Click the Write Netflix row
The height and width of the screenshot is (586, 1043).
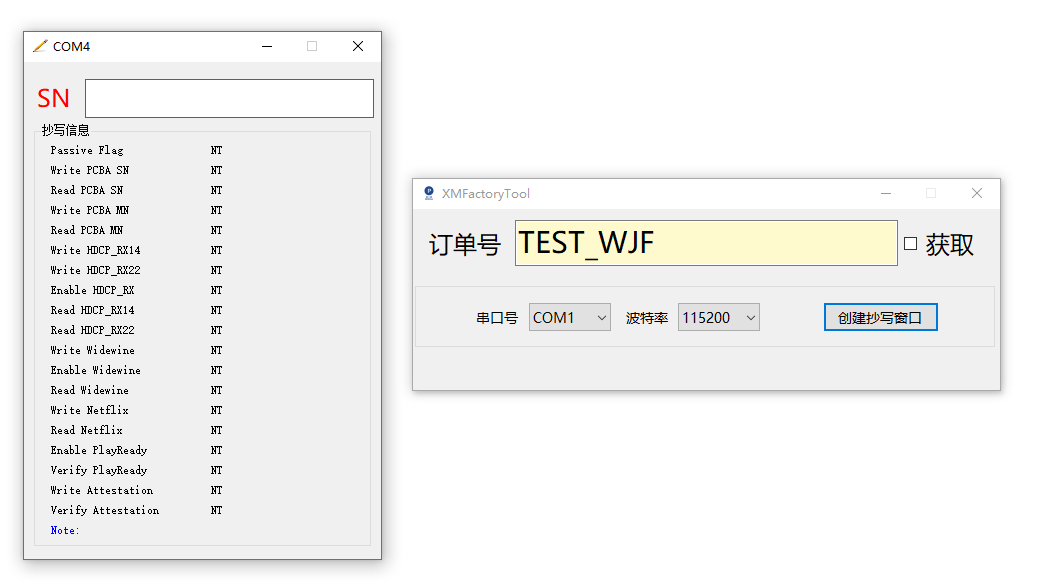(x=136, y=410)
